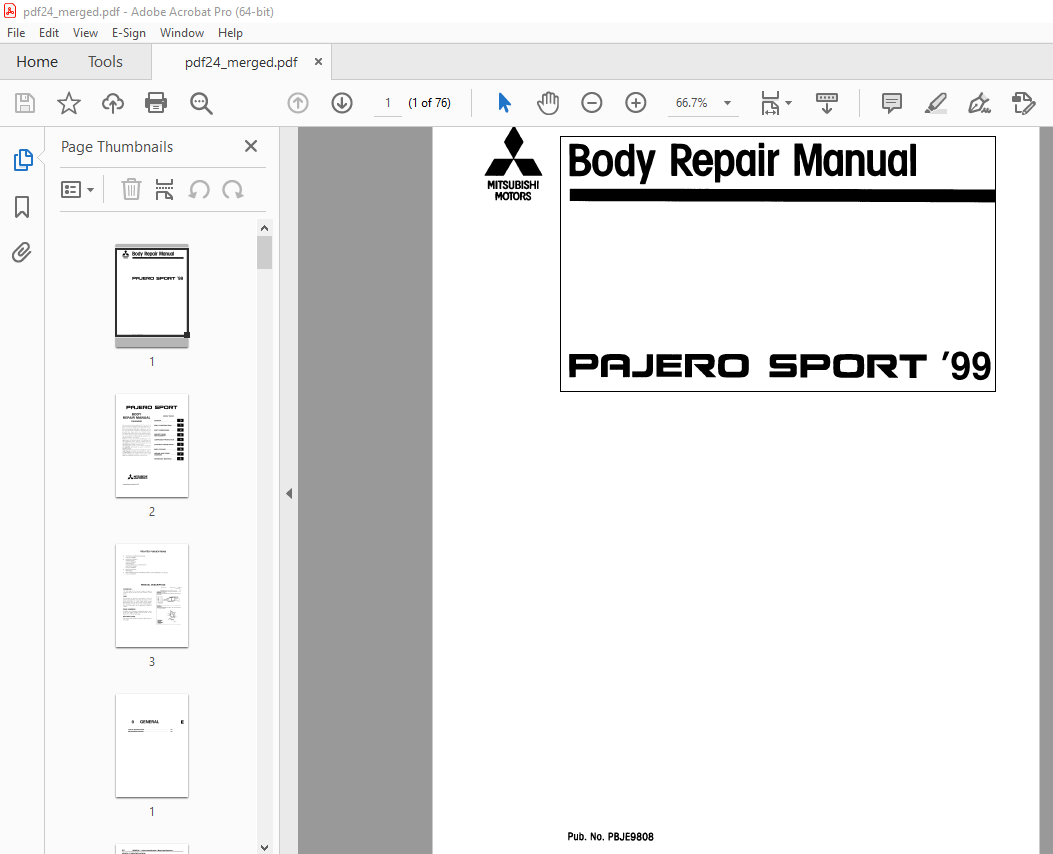The width and height of the screenshot is (1053, 854).
Task: Click the Save file icon
Action: click(25, 103)
